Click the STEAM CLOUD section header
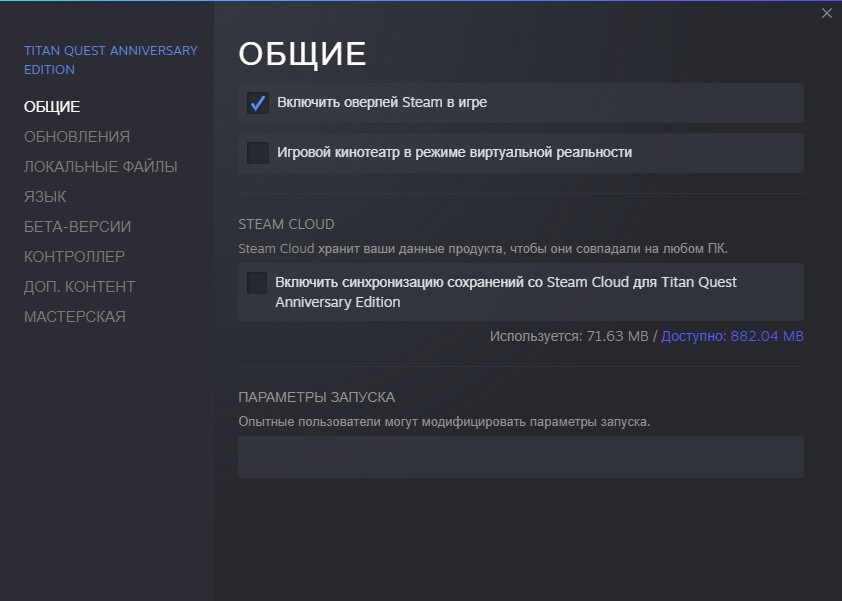This screenshot has width=842, height=601. (x=286, y=224)
